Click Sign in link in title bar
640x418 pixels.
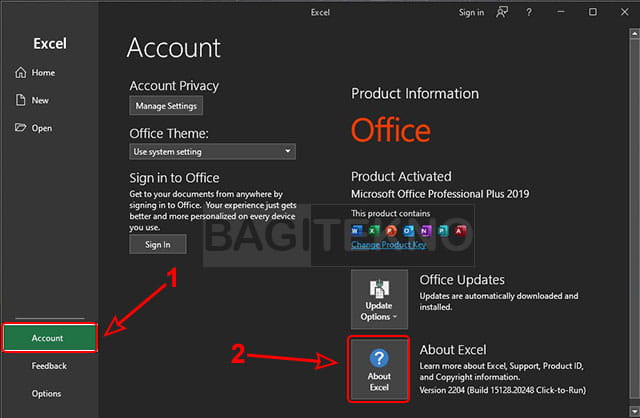click(471, 13)
